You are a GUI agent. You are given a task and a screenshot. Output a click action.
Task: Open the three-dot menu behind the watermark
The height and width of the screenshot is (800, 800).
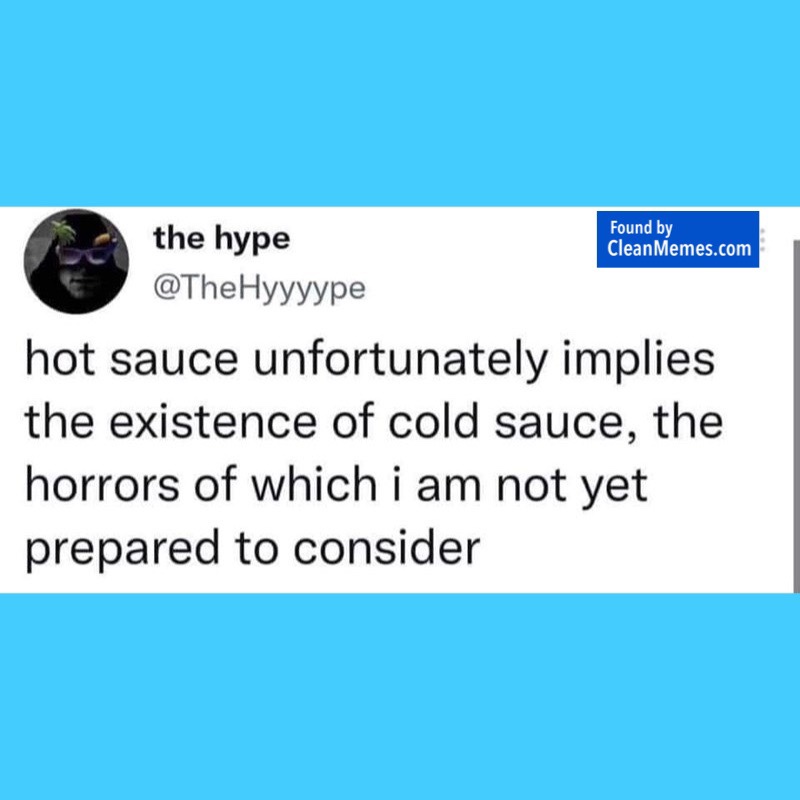pos(763,240)
